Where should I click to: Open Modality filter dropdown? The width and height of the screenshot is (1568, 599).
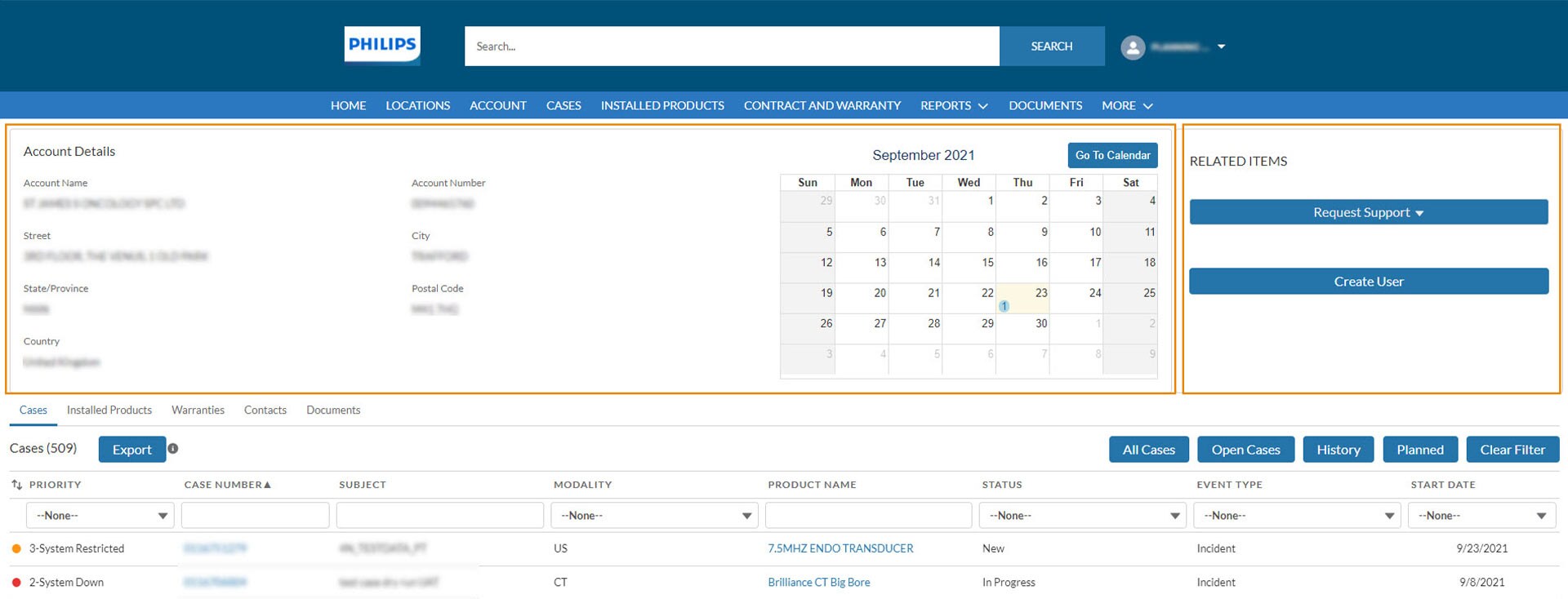[654, 516]
